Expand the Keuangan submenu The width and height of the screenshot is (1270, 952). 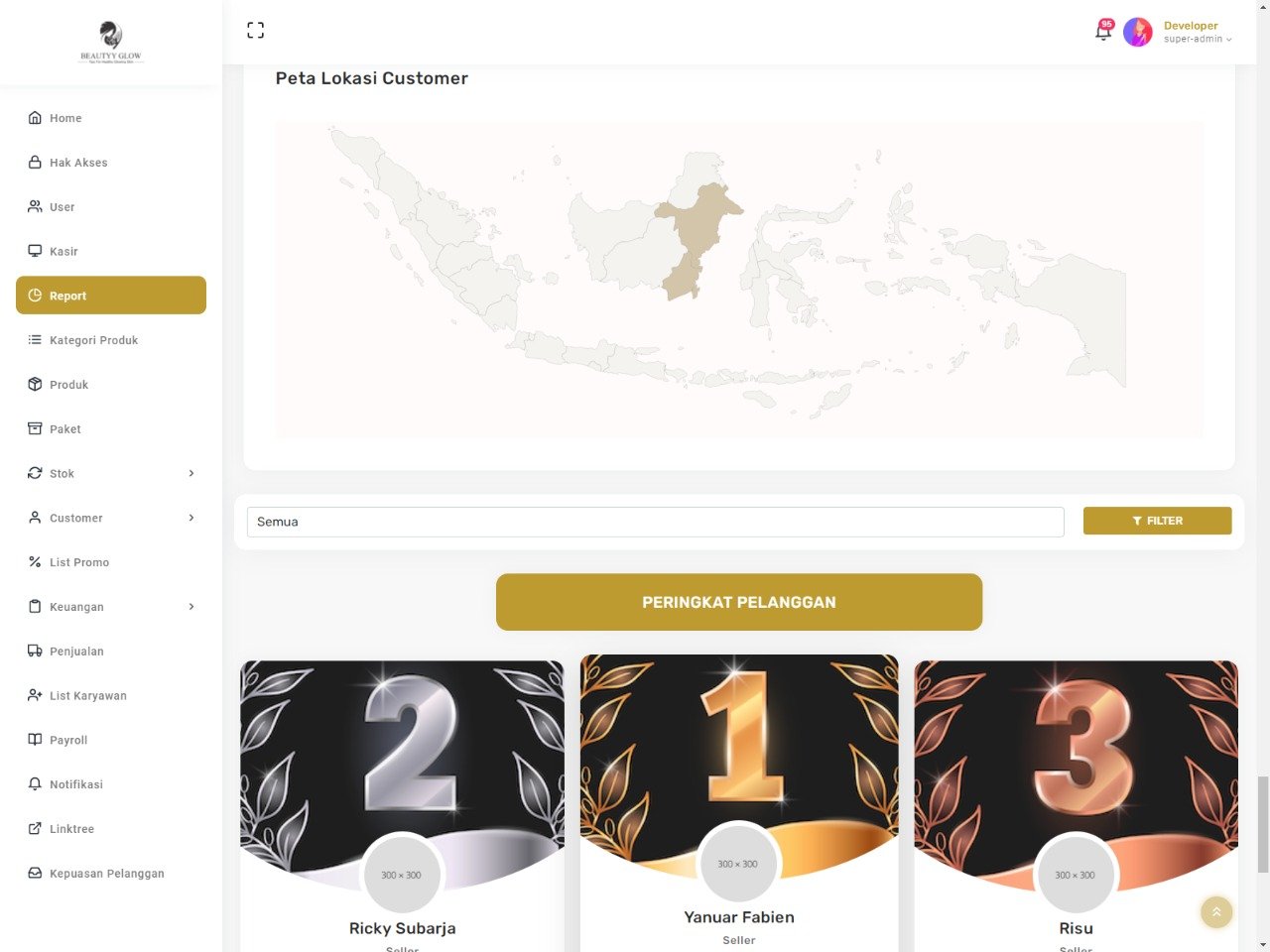111,606
